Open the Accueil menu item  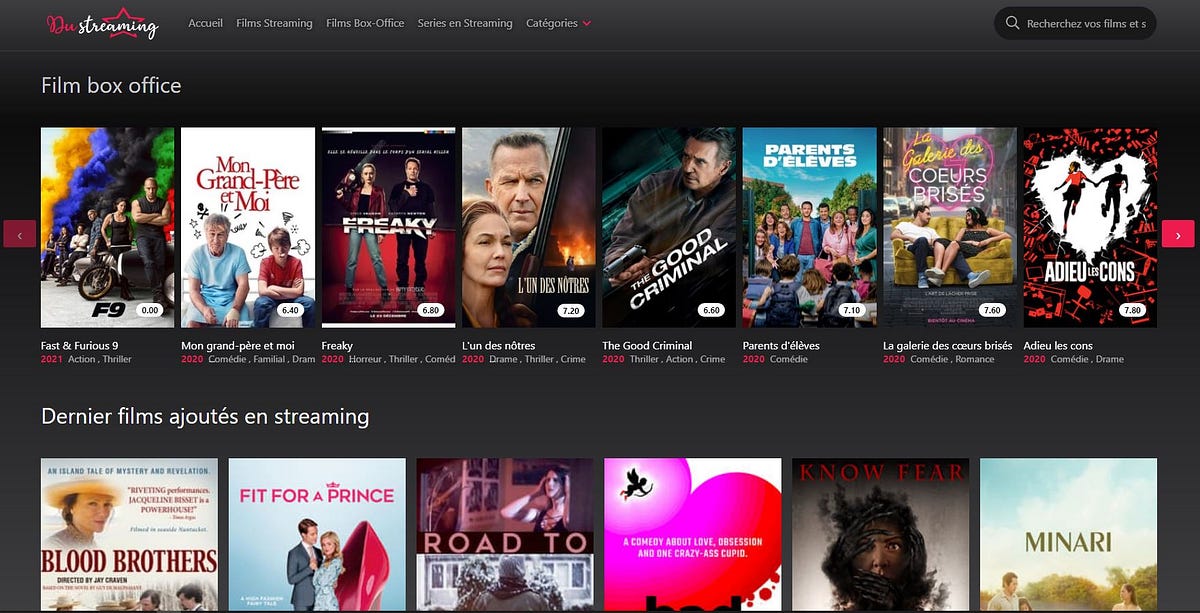tap(205, 23)
